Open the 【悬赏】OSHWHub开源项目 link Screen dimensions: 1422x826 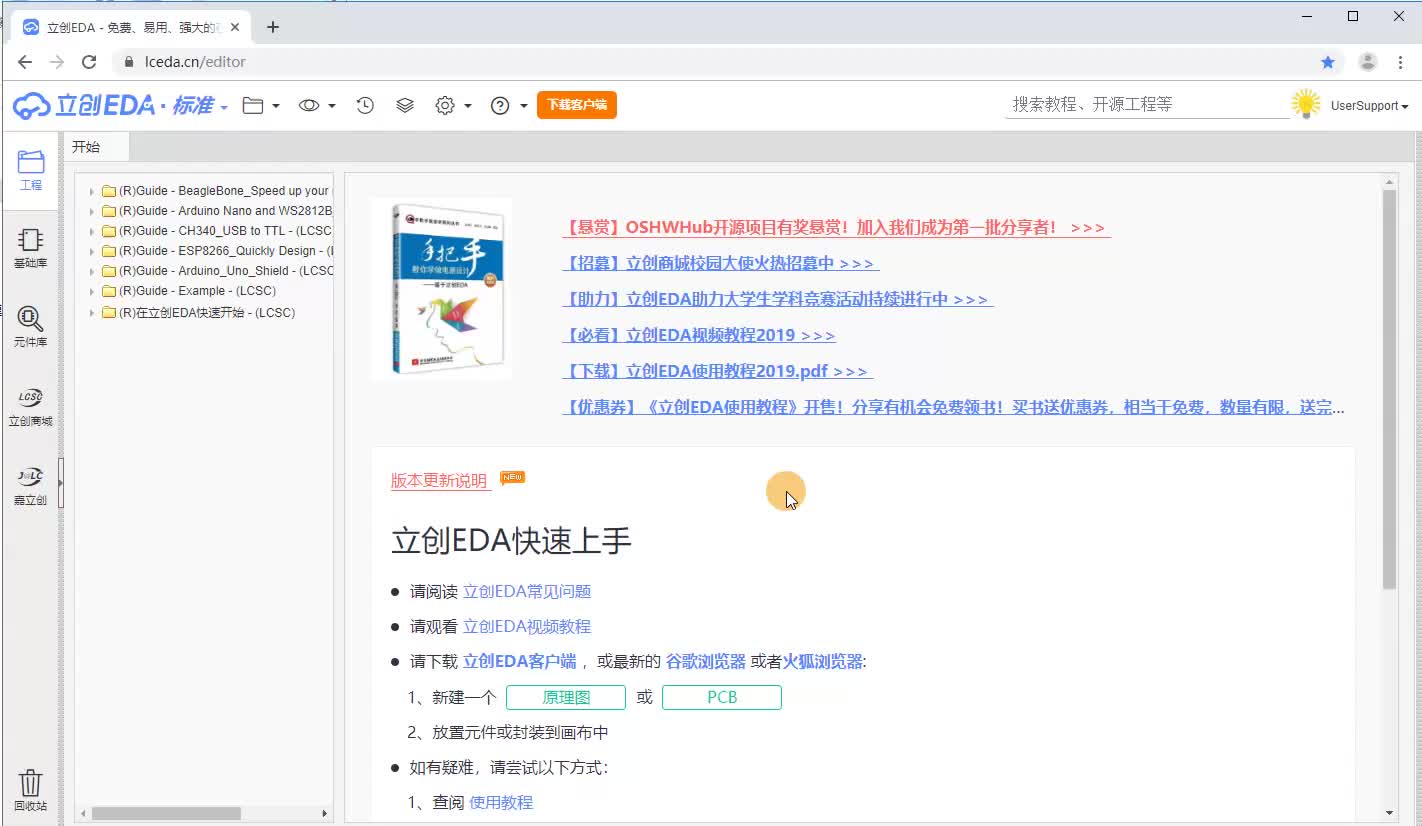[x=837, y=227]
